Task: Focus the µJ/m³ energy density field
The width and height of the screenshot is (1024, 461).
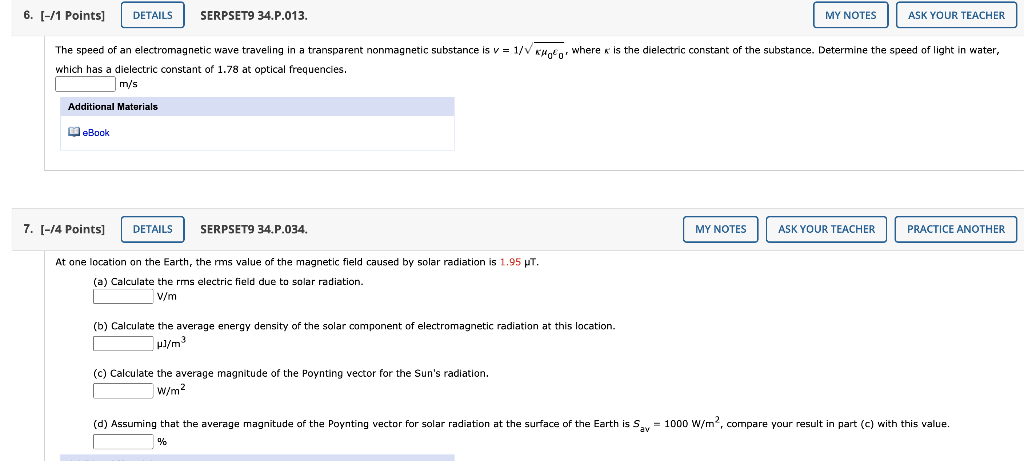Action: [x=123, y=343]
